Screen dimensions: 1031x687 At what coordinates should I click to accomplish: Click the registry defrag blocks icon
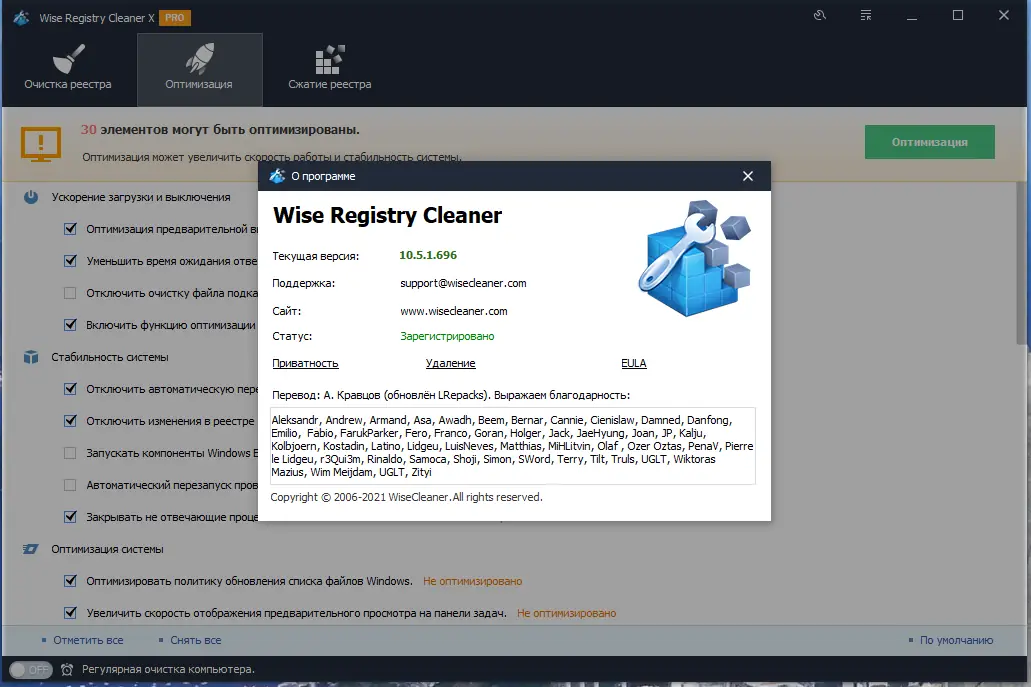[x=329, y=59]
